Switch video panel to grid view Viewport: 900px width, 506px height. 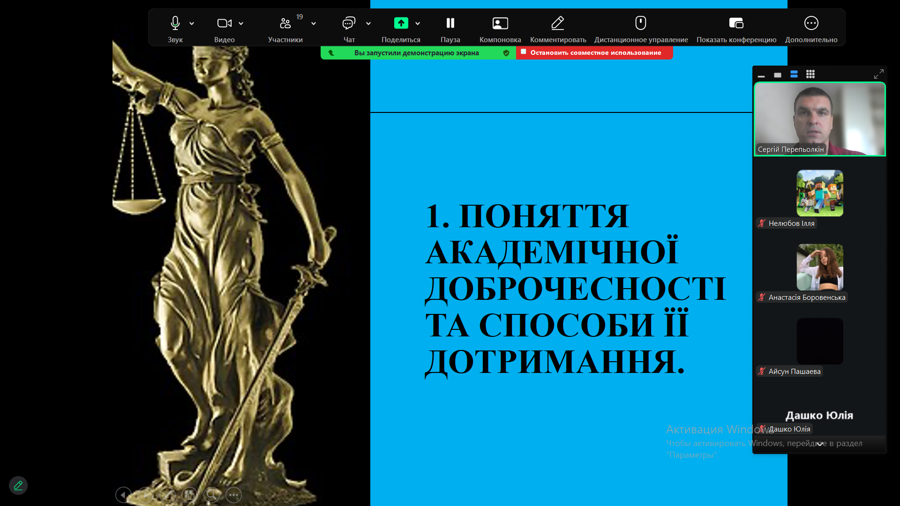[x=810, y=74]
